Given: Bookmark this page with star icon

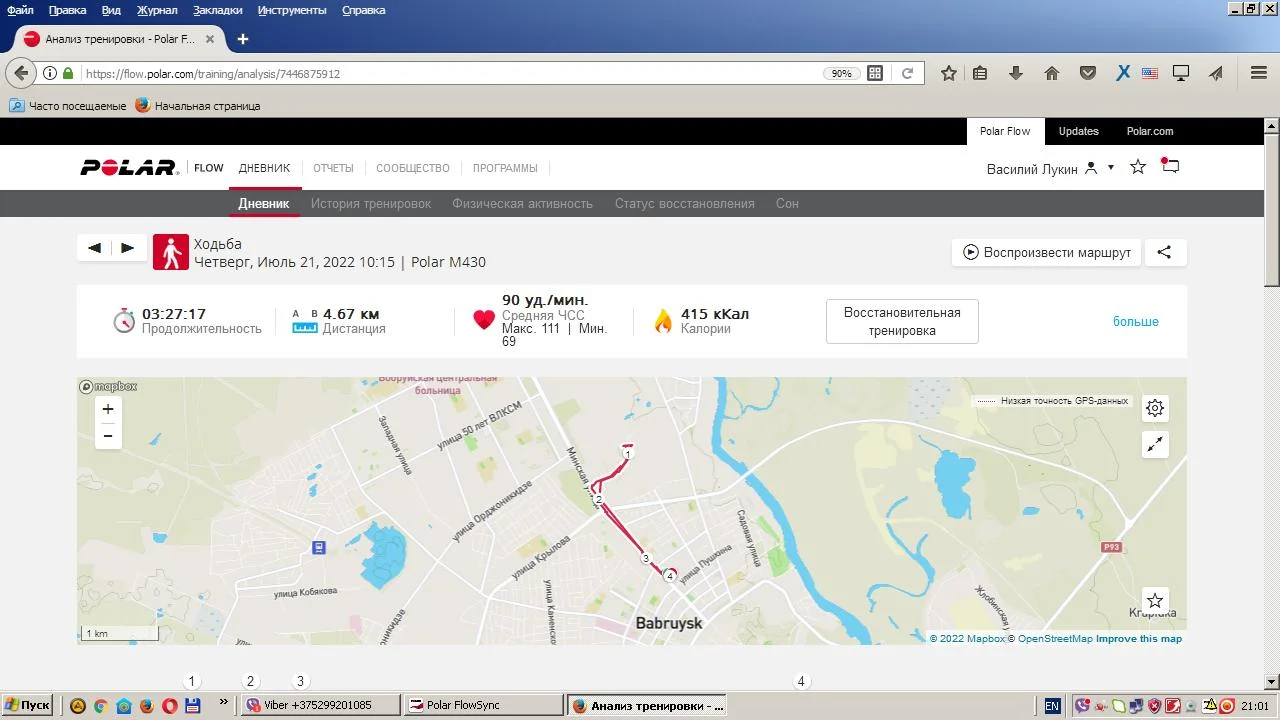Looking at the screenshot, I should pos(949,73).
